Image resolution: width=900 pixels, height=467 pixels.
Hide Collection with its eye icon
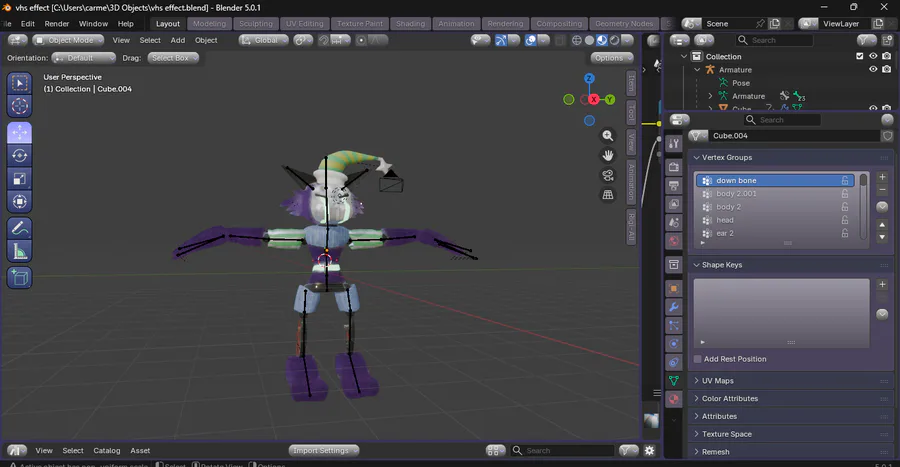tap(873, 56)
